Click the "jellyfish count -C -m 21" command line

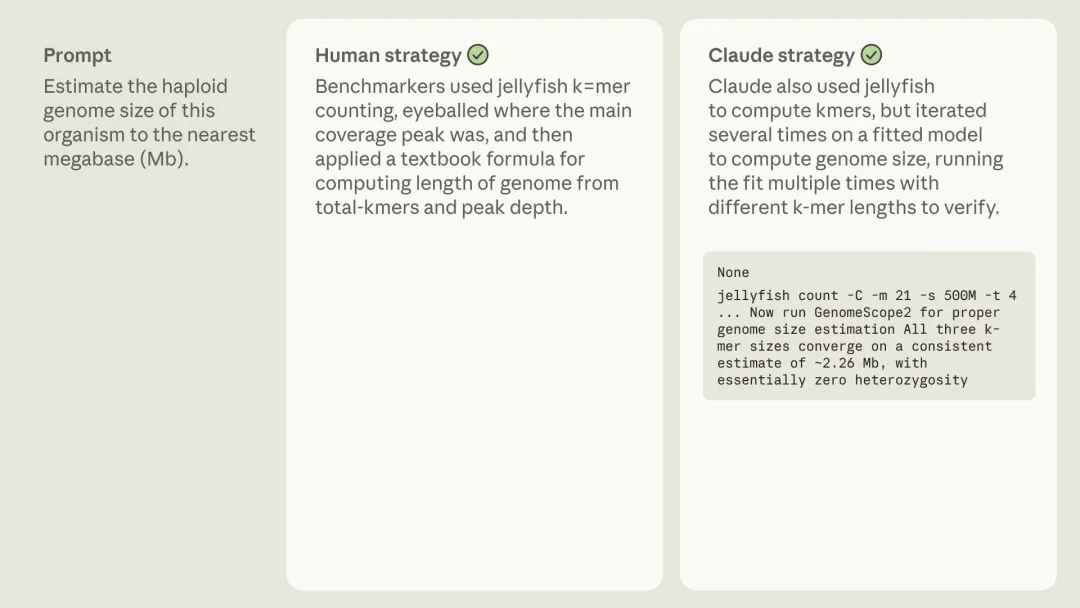tap(866, 295)
